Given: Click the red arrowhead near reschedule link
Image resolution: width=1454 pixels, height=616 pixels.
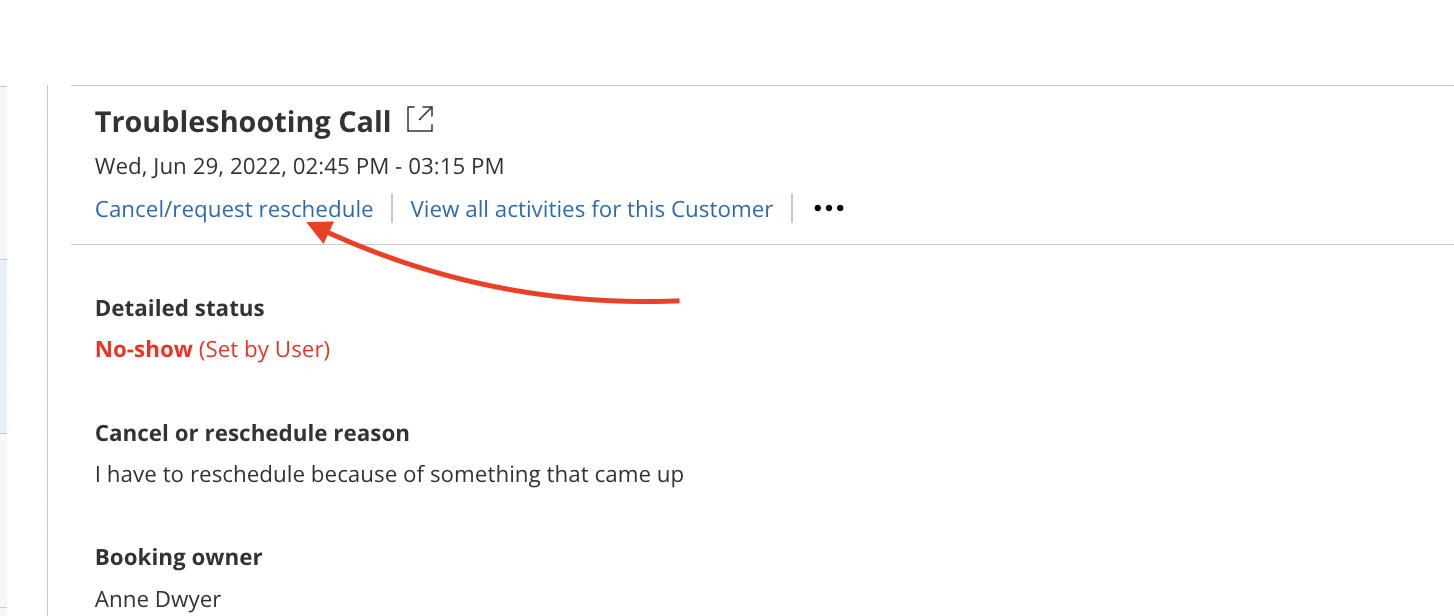Looking at the screenshot, I should [x=318, y=231].
